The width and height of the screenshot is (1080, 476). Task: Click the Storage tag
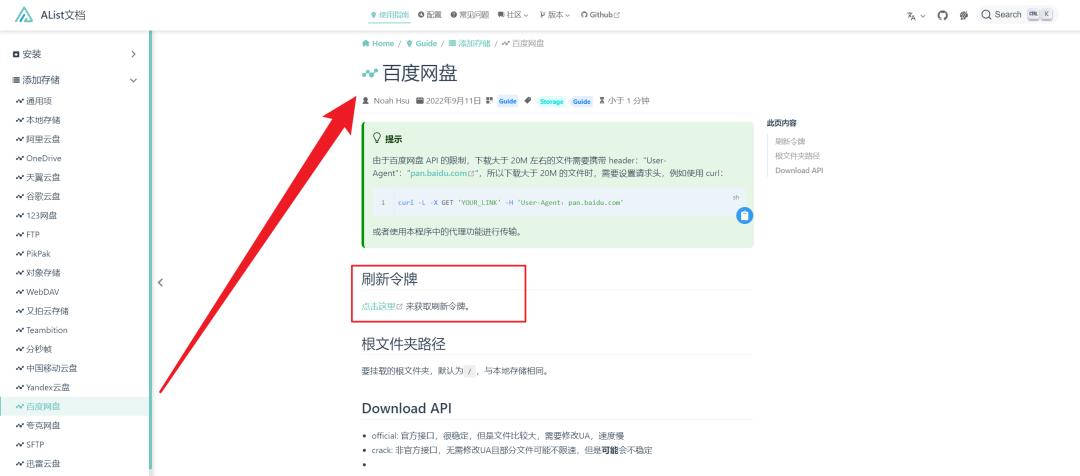551,101
